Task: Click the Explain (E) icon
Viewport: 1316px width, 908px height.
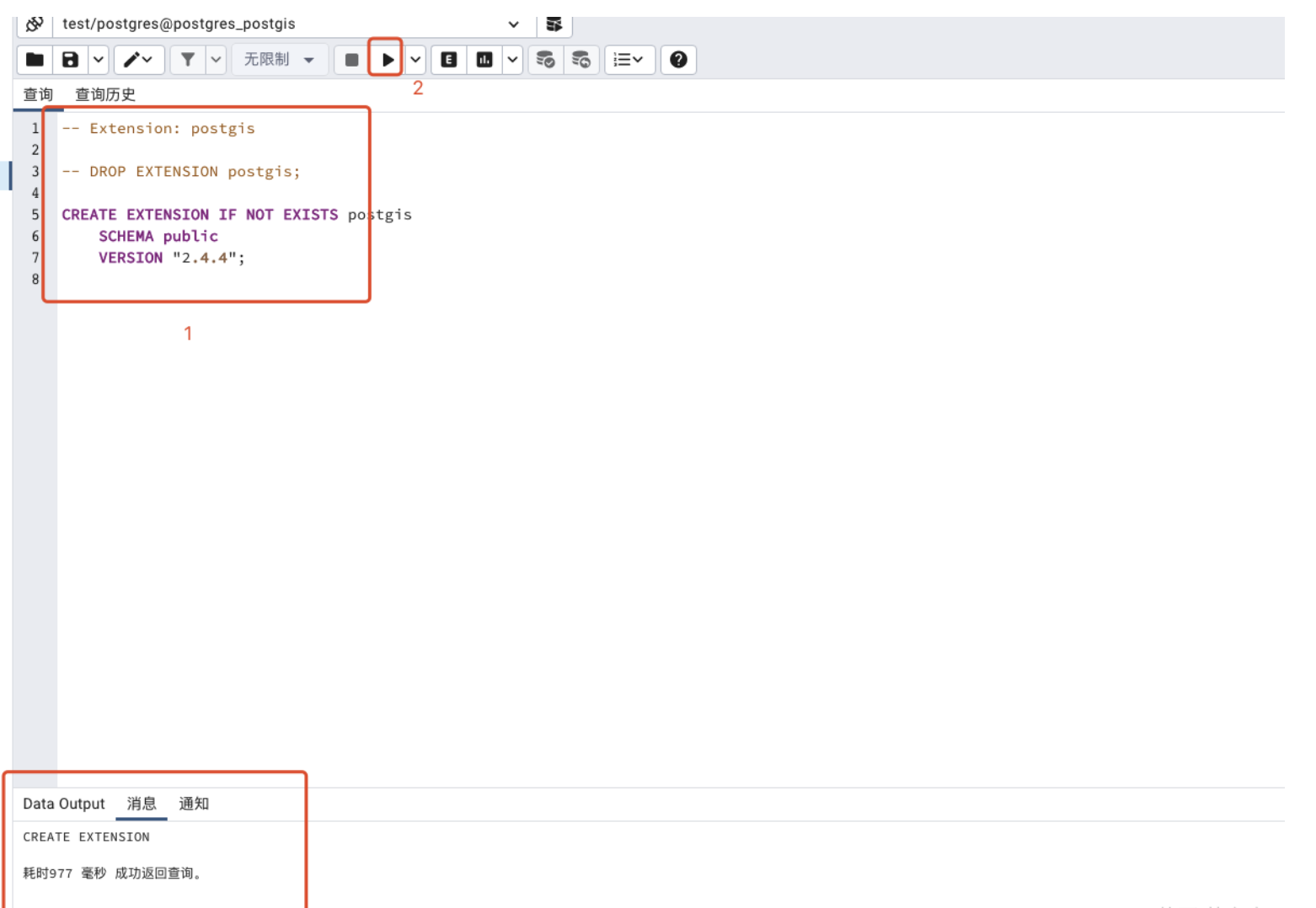Action: (x=449, y=60)
